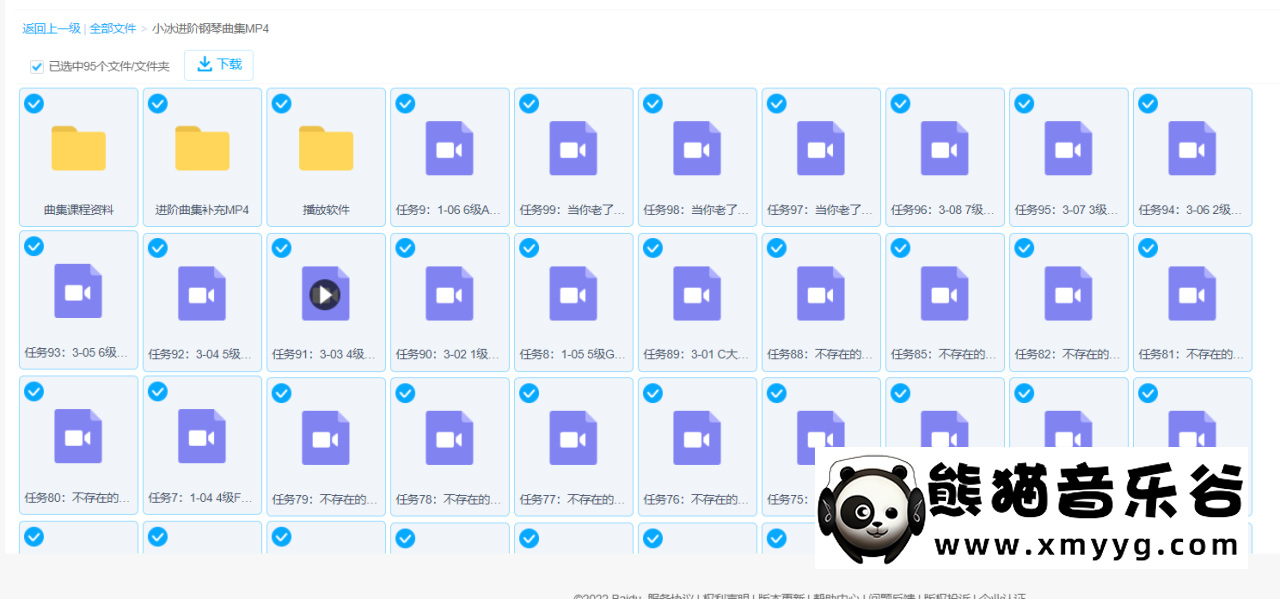Untick the checkmark on 任务93 file

pyautogui.click(x=33, y=246)
